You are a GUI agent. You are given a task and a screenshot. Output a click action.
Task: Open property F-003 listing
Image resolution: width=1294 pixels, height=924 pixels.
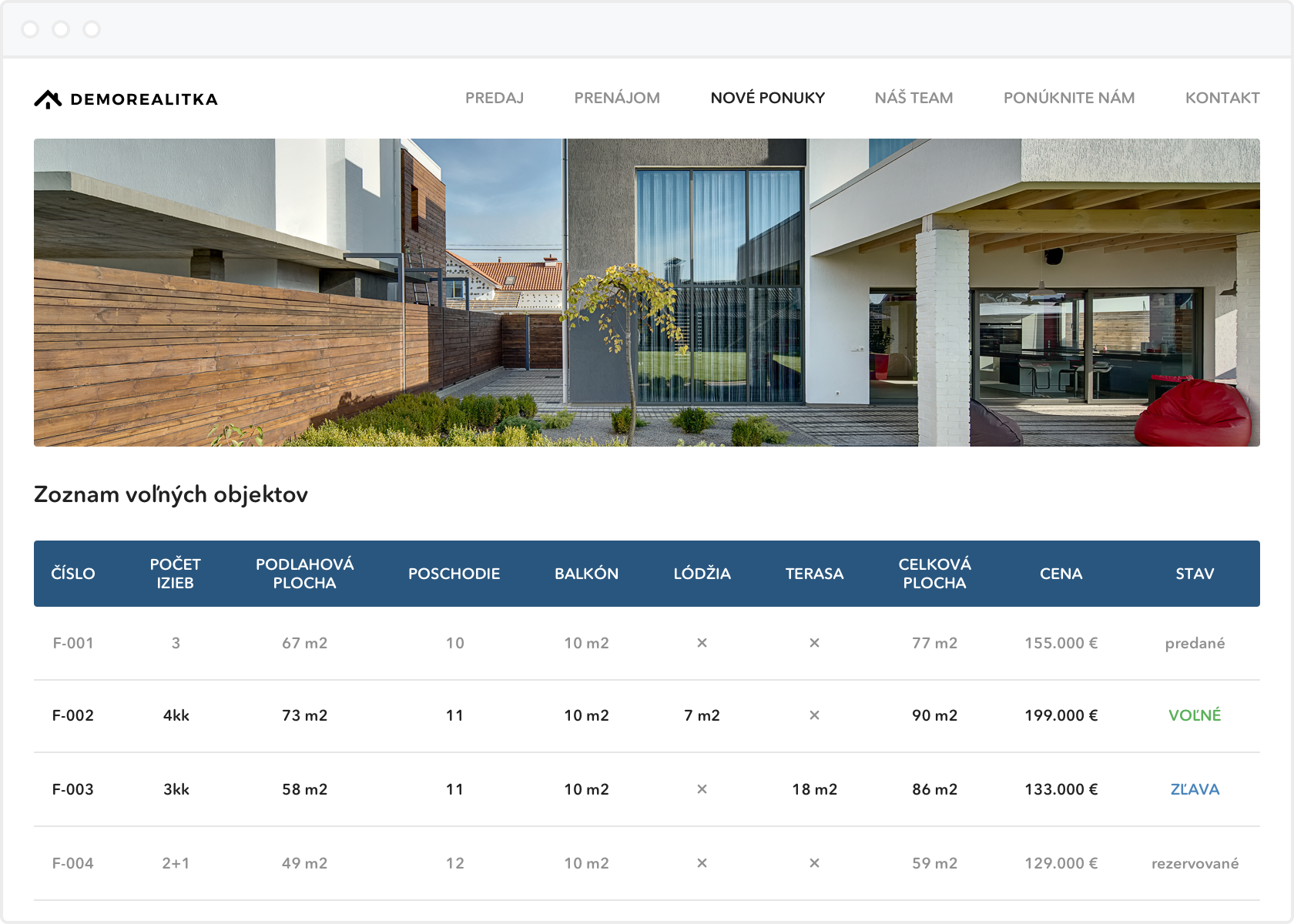point(73,789)
